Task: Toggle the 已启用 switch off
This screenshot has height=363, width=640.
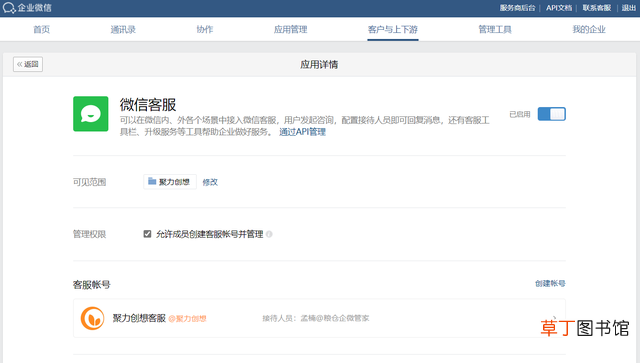Action: click(x=551, y=114)
